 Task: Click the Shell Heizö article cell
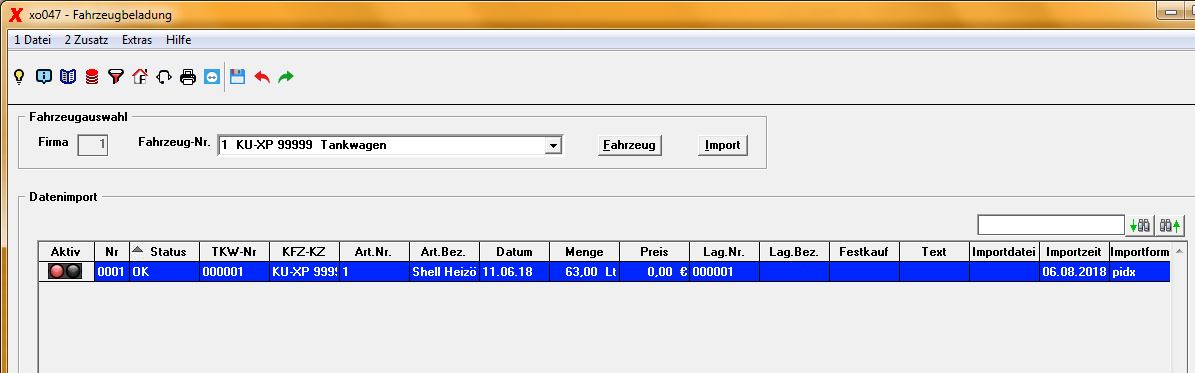point(444,271)
